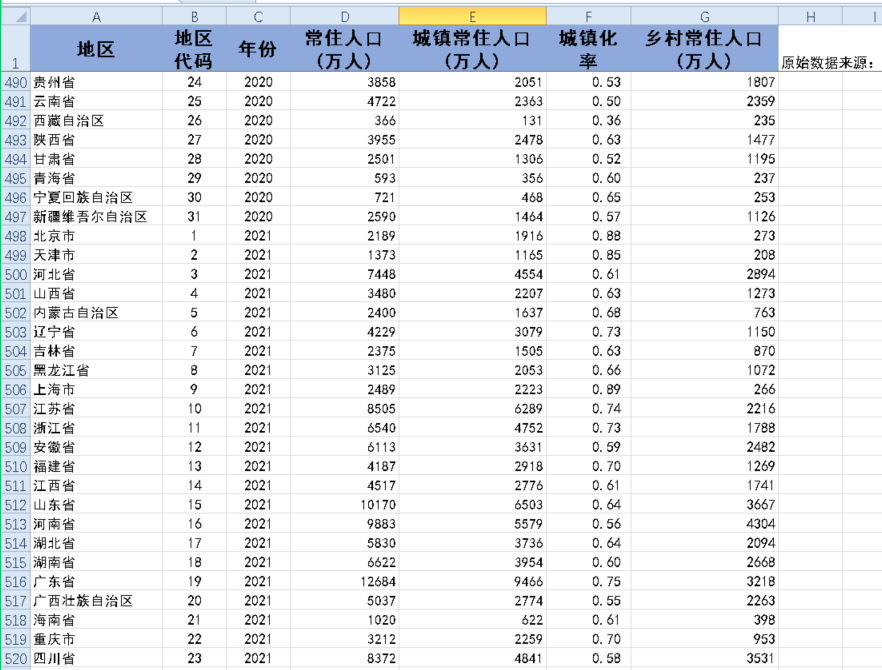Click the 城镇化率 header cell

click(588, 48)
